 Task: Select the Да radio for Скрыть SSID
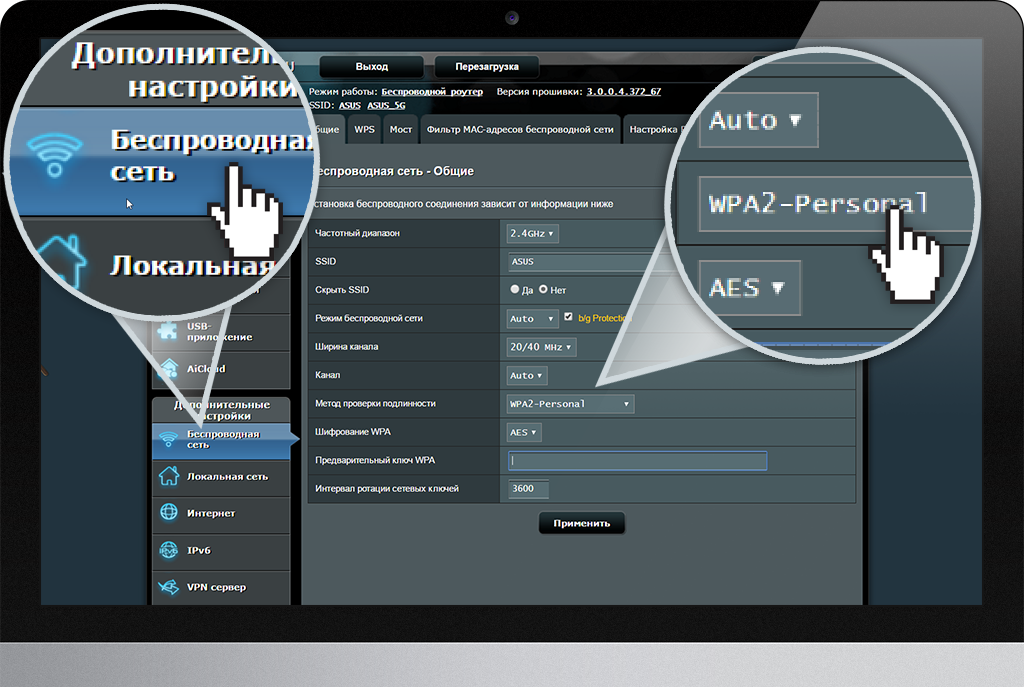point(515,290)
